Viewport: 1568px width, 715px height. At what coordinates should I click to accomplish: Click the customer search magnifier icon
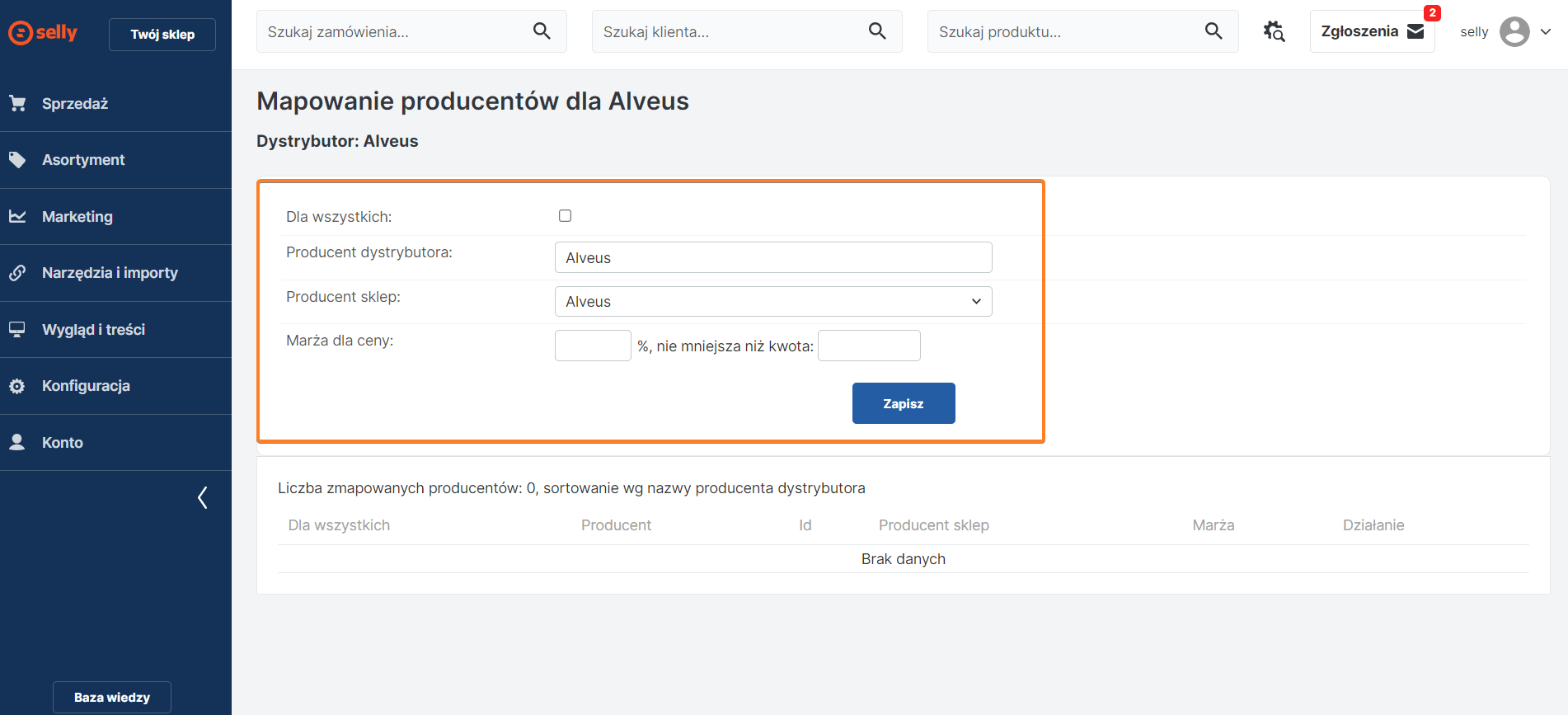pos(877,31)
